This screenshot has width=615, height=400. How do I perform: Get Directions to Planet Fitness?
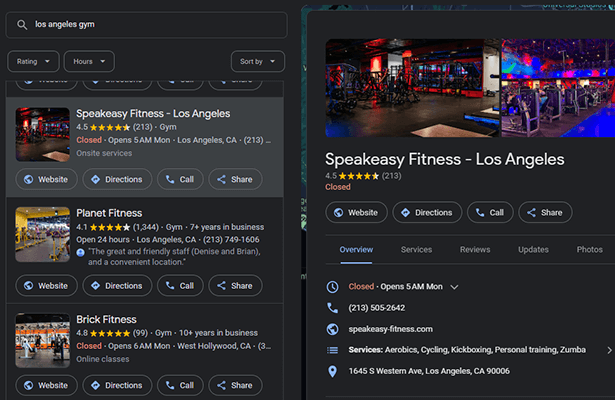click(117, 286)
